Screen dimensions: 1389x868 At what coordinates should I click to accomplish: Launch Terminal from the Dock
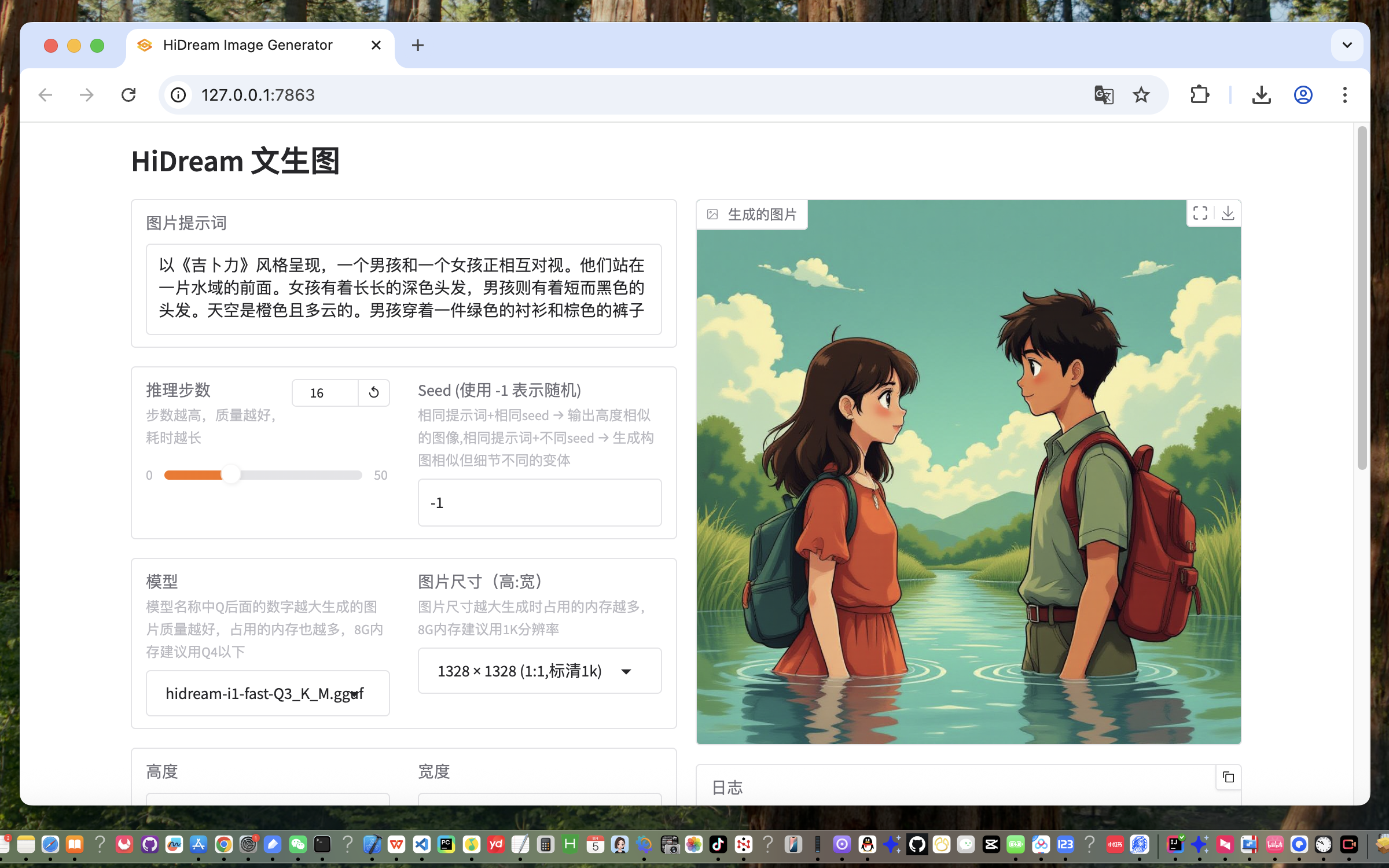(x=322, y=845)
